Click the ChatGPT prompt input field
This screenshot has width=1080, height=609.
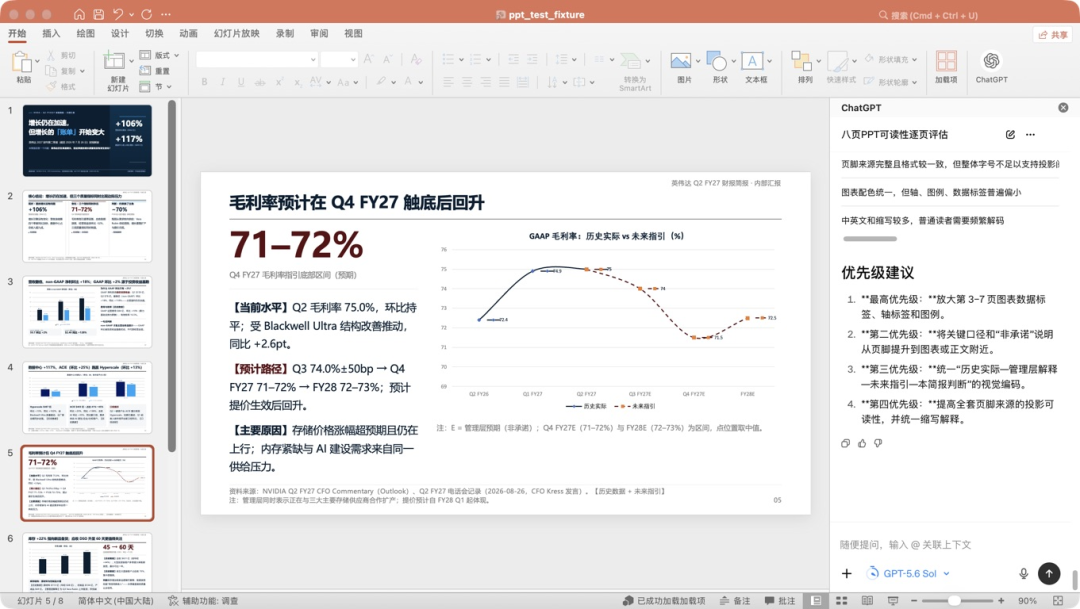(951, 544)
